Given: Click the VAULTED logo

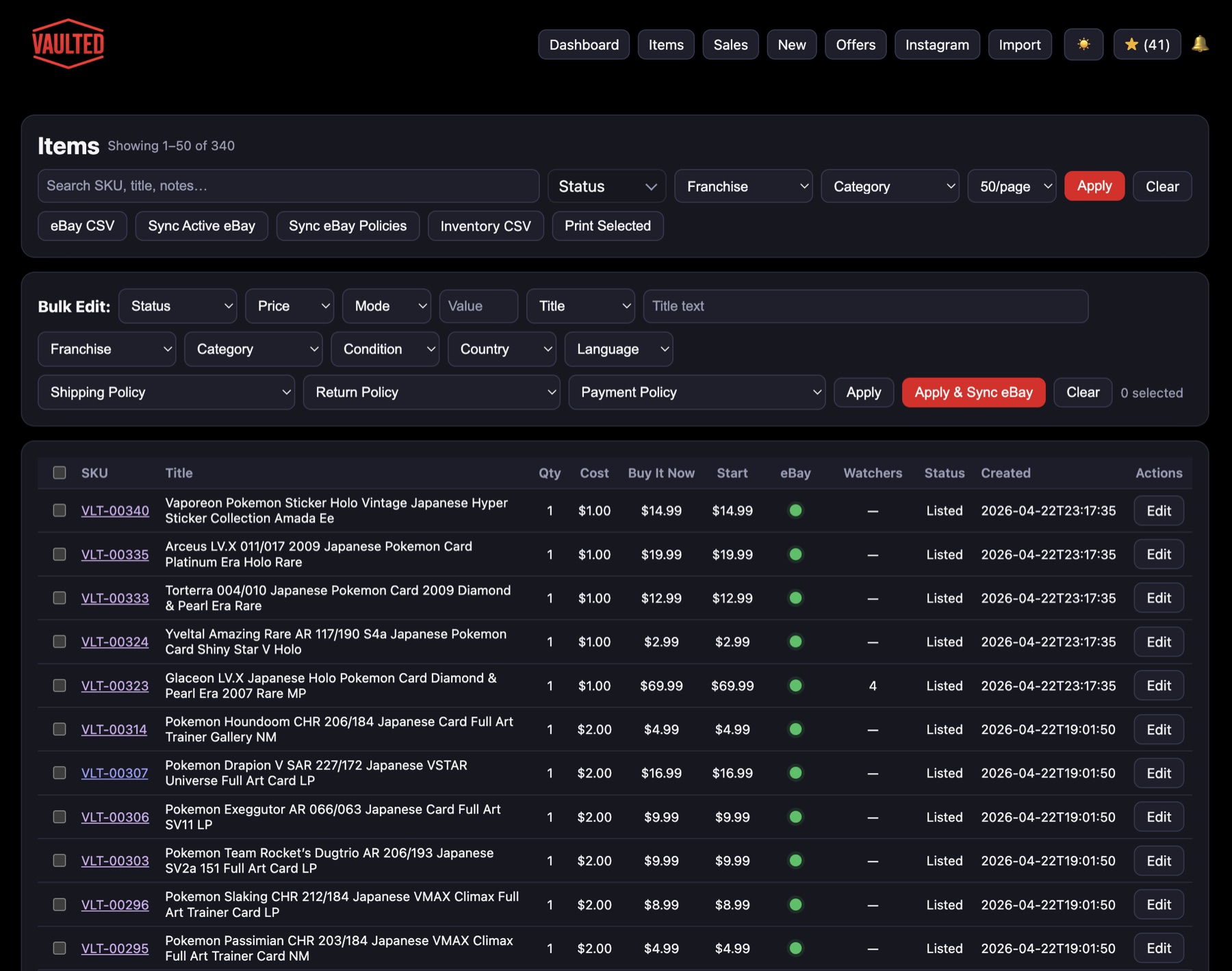Looking at the screenshot, I should click(68, 44).
